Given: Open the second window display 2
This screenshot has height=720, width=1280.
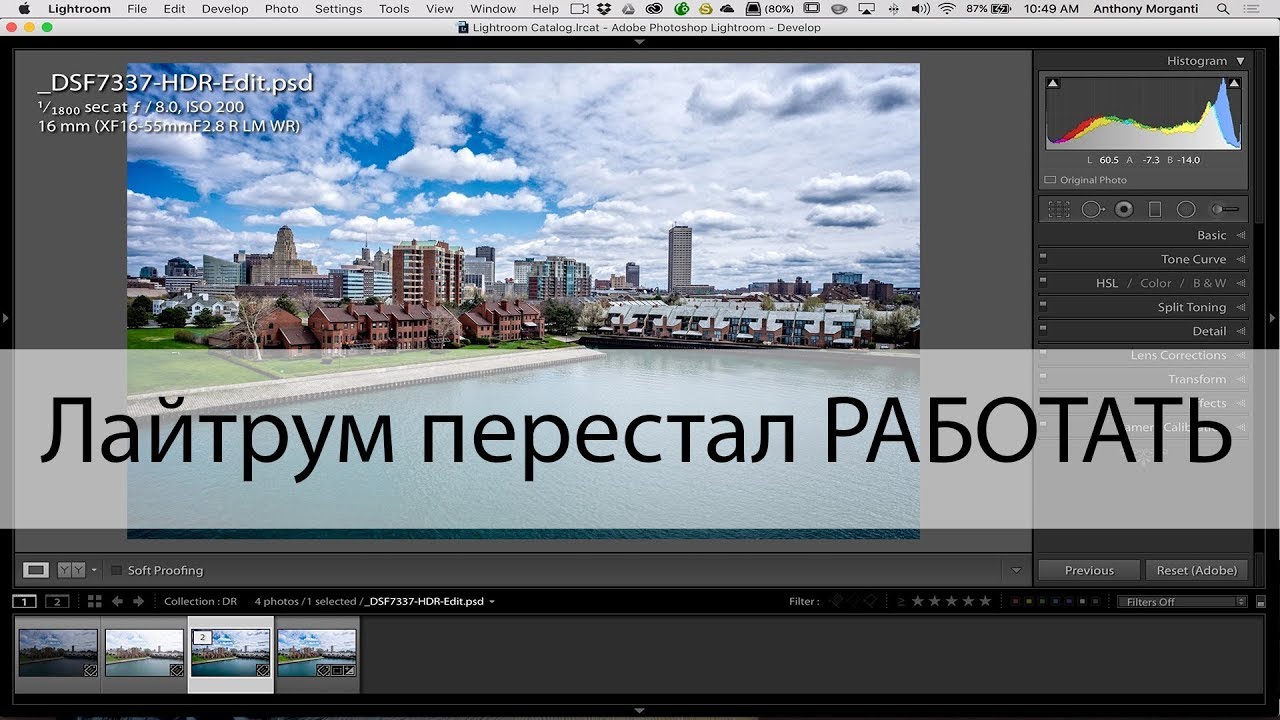Looking at the screenshot, I should (x=57, y=601).
